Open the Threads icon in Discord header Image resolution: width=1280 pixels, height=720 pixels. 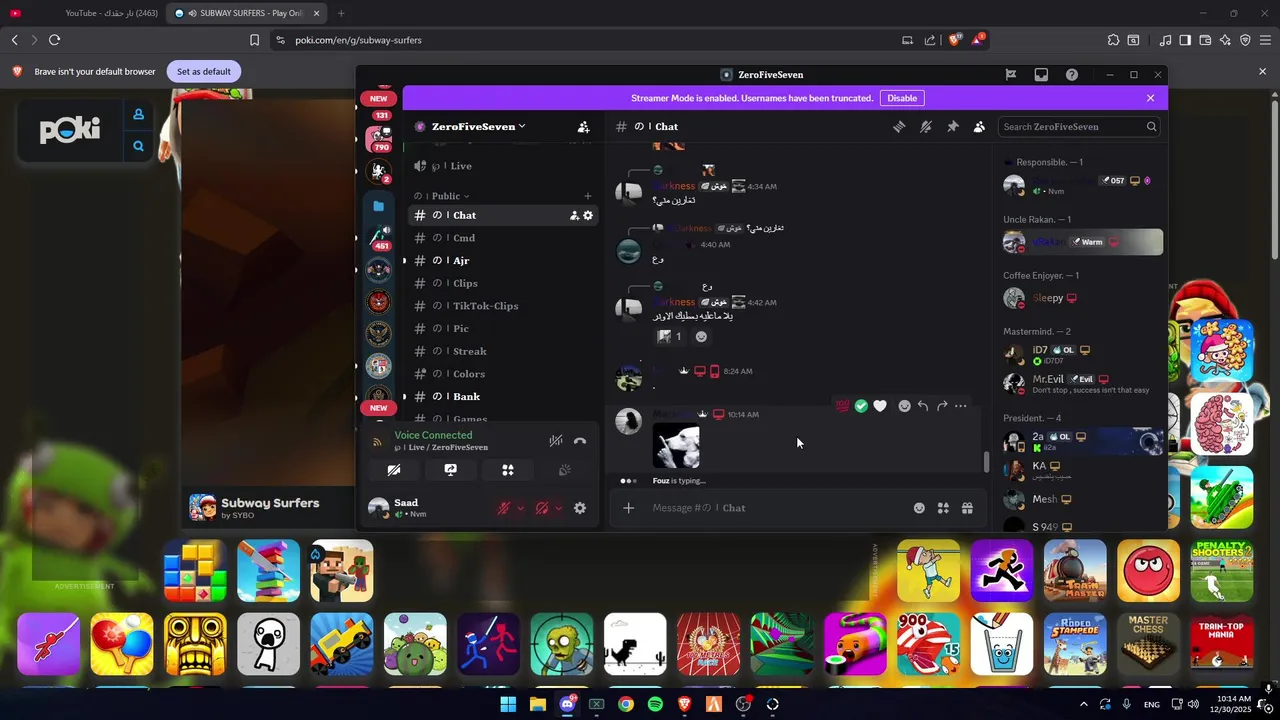(899, 127)
